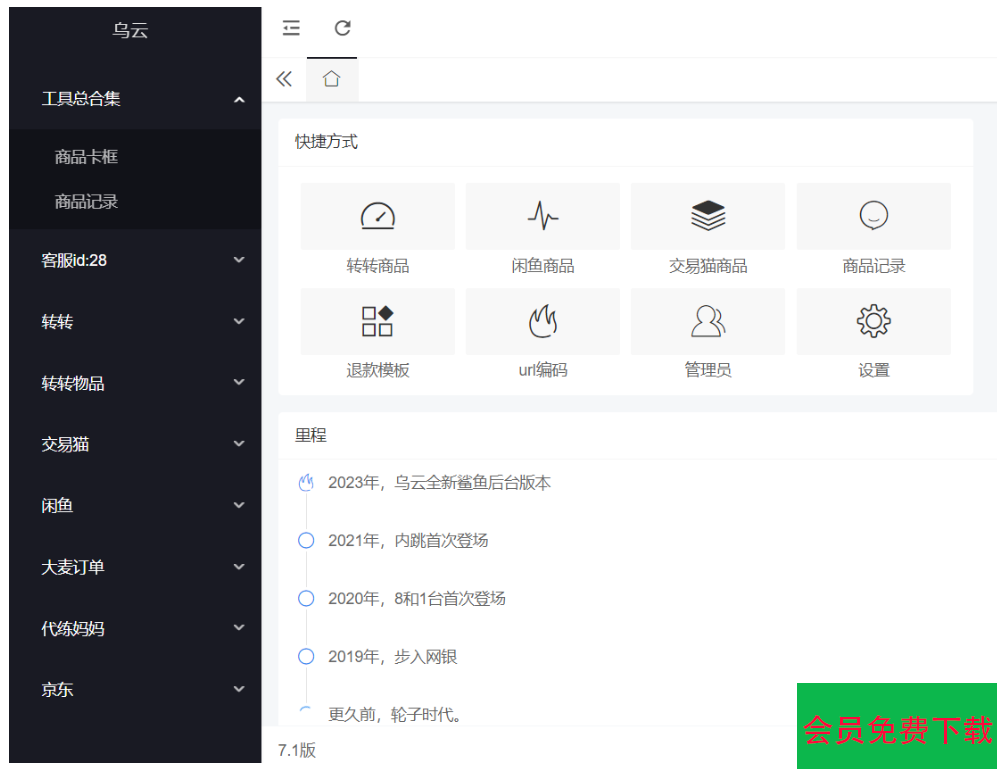Open the 转转商品 shortcut icon

pos(377,215)
